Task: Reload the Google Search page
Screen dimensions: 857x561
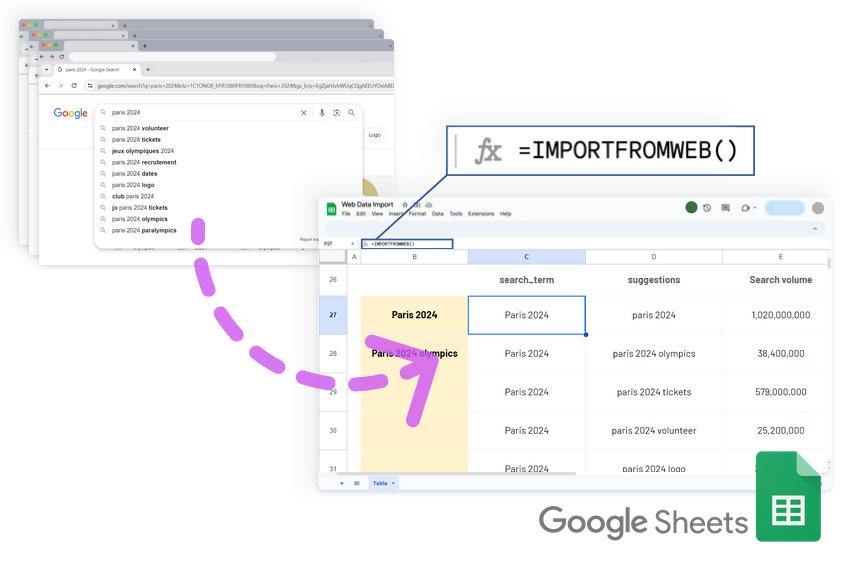Action: coord(74,85)
